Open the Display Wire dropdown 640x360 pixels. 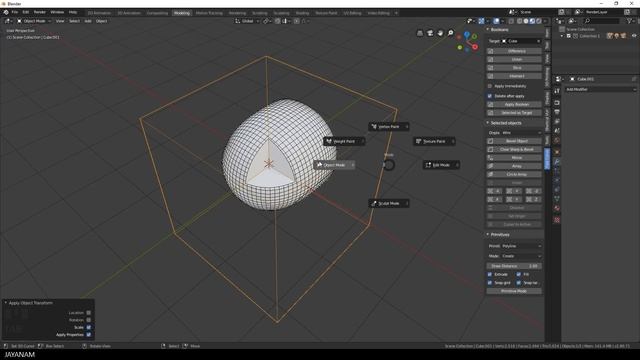click(521, 133)
